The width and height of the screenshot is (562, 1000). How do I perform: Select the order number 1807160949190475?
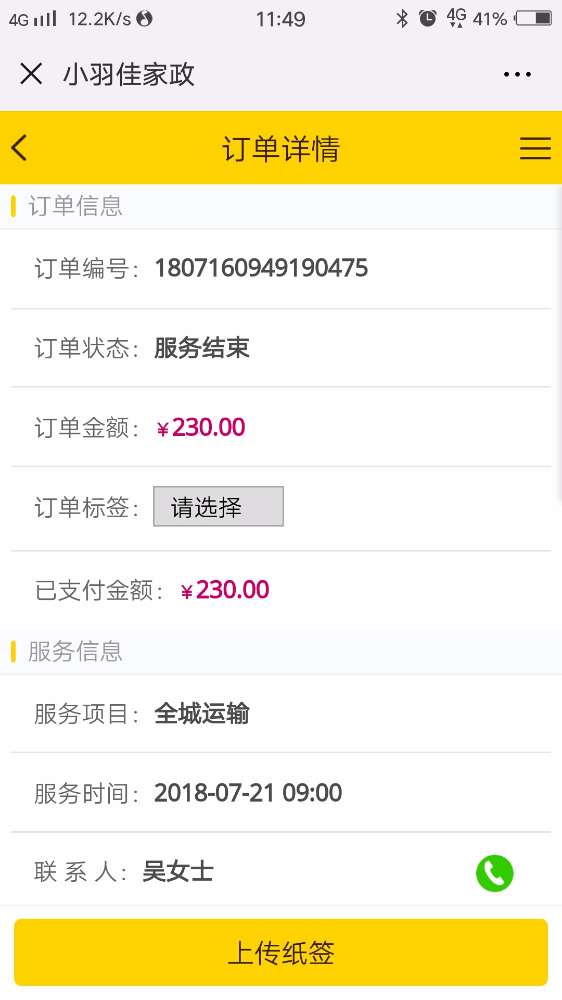261,268
